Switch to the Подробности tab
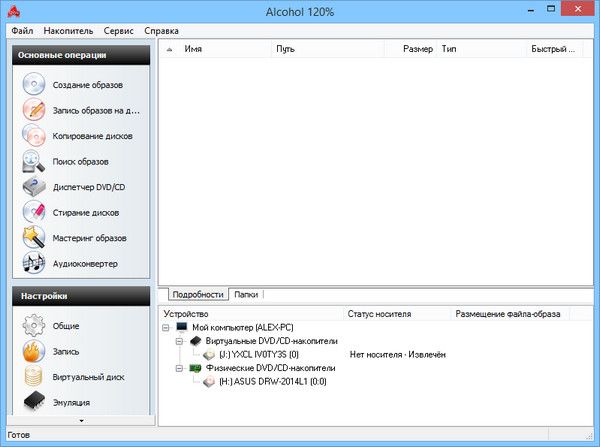Viewport: 600px width, 447px height. tap(197, 295)
